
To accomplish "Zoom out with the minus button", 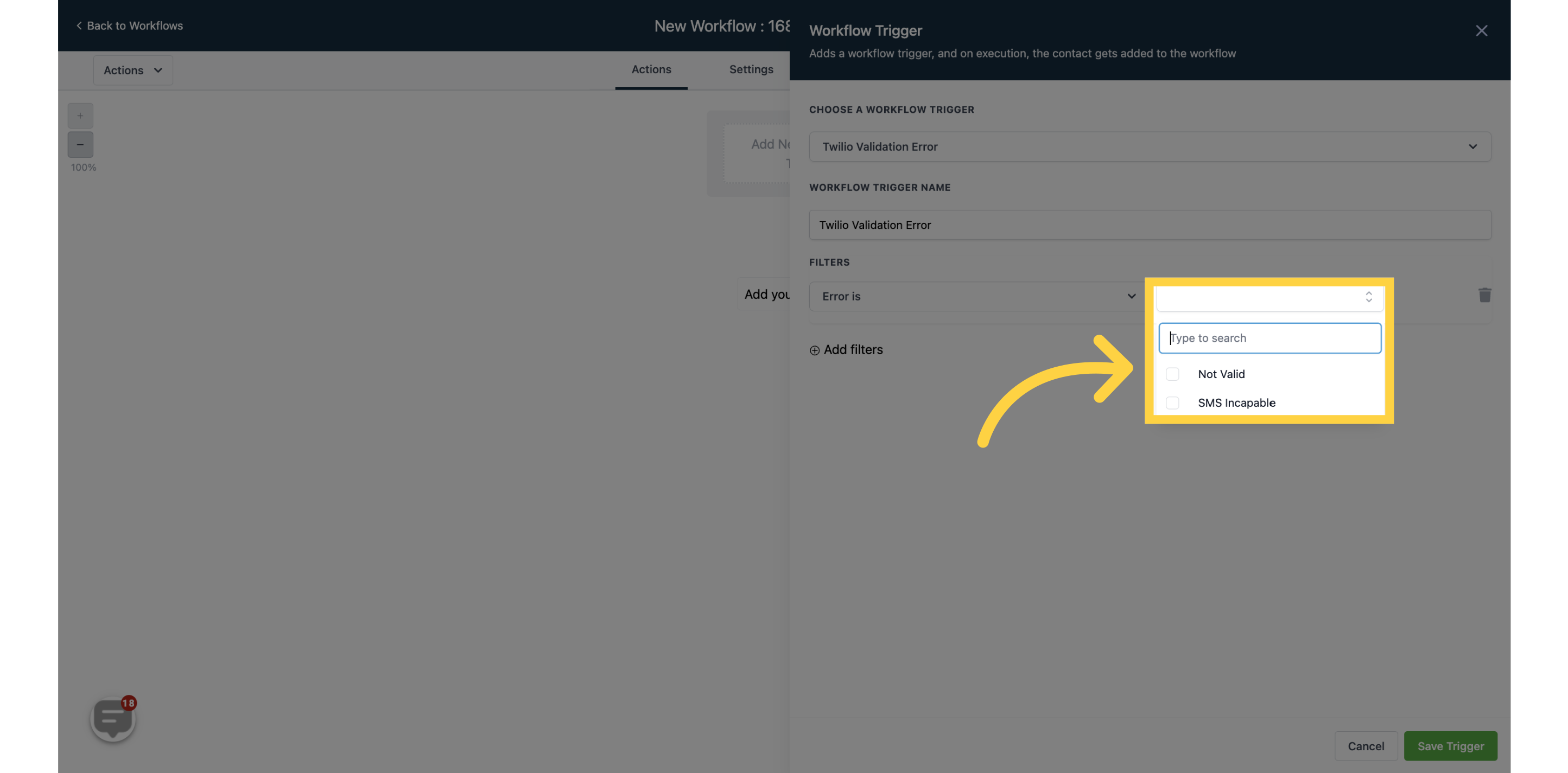I will pos(80,145).
